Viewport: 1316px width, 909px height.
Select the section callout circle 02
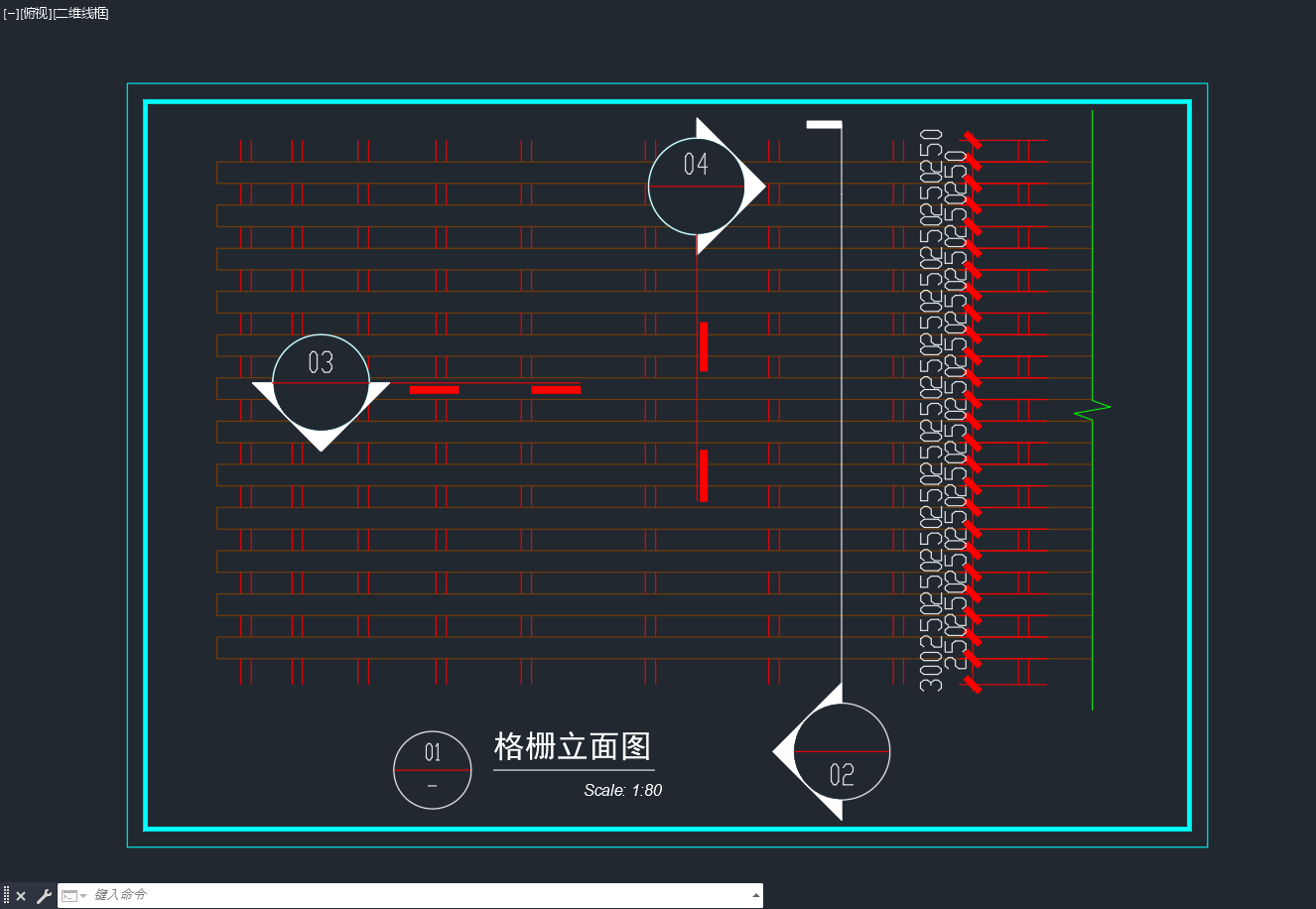[x=842, y=752]
